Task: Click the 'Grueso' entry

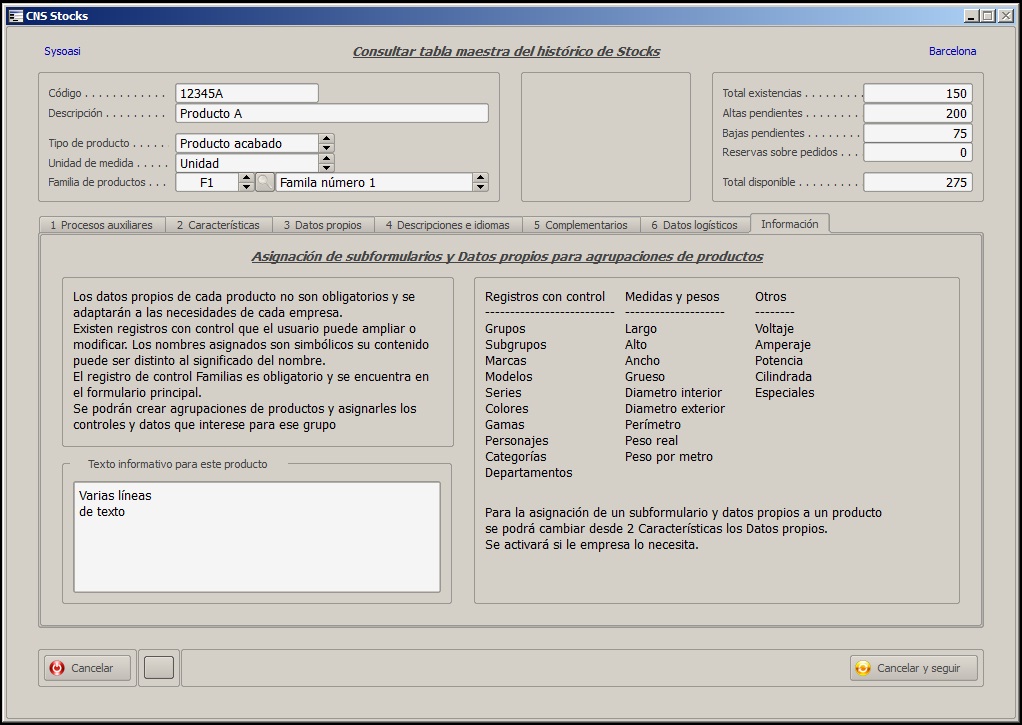Action: coord(645,377)
